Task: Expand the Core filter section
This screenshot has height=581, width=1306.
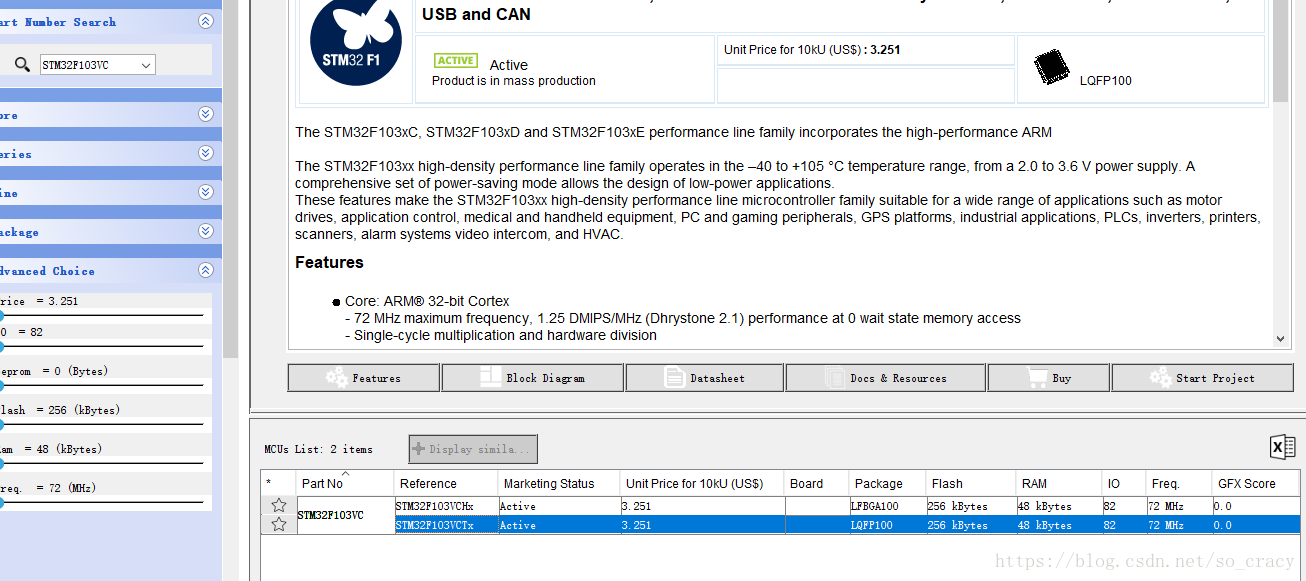Action: pyautogui.click(x=206, y=114)
